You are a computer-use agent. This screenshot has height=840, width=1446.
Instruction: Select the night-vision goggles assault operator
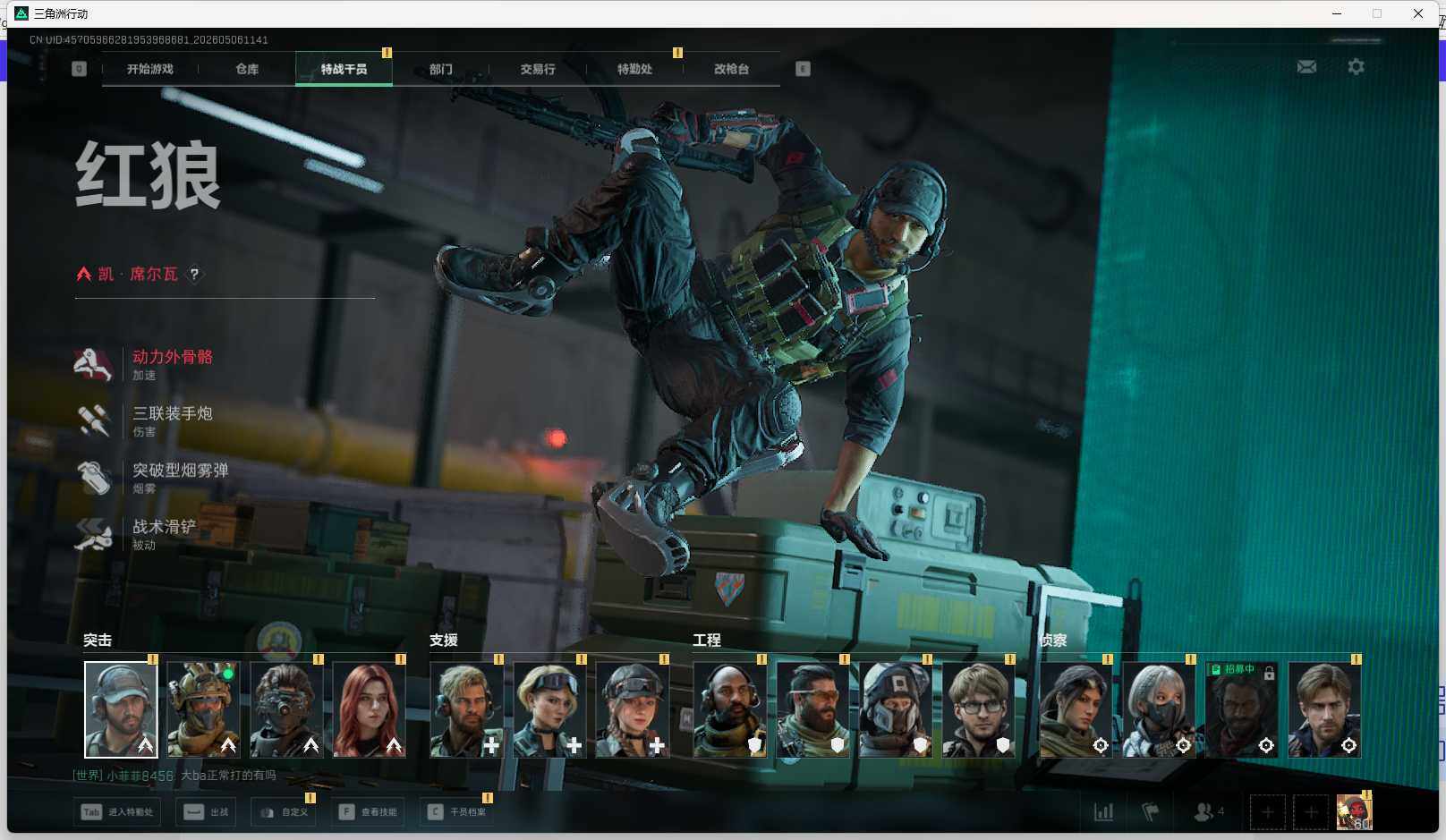click(x=286, y=709)
